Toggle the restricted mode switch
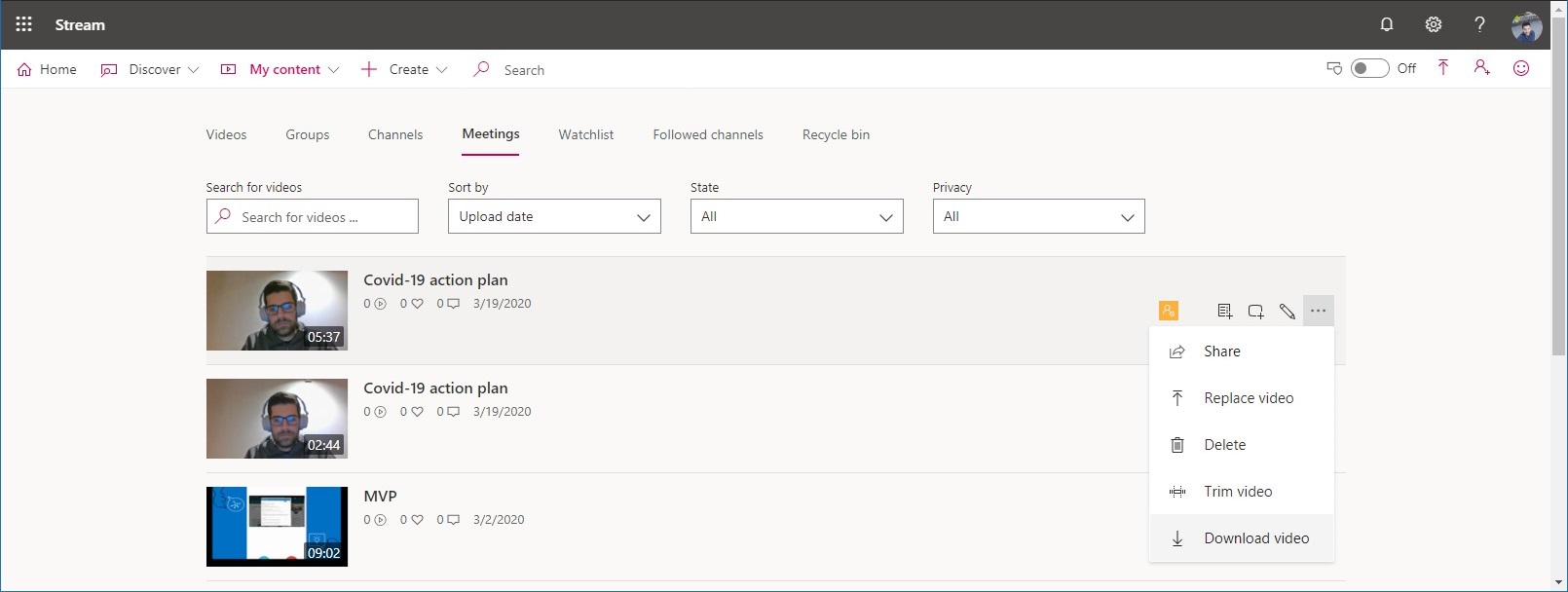This screenshot has width=1568, height=592. pyautogui.click(x=1369, y=68)
